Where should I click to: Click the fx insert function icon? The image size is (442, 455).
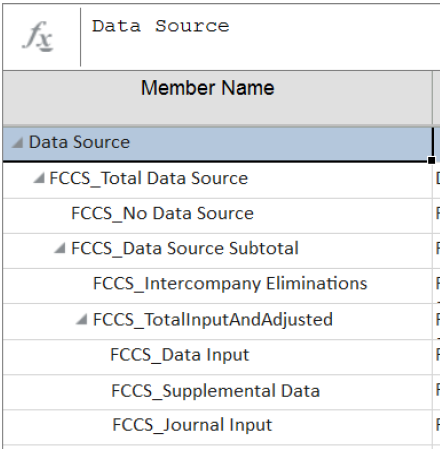tap(38, 36)
